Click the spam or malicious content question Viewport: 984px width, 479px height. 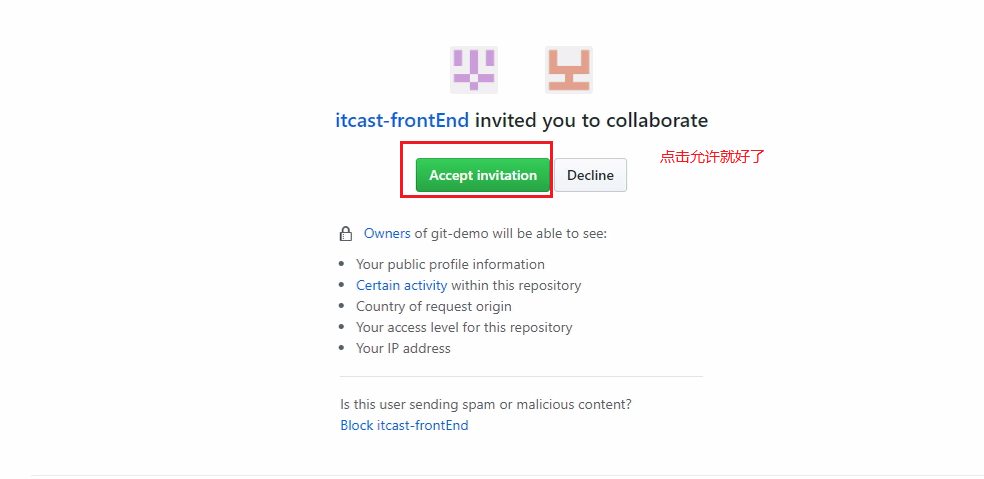486,404
